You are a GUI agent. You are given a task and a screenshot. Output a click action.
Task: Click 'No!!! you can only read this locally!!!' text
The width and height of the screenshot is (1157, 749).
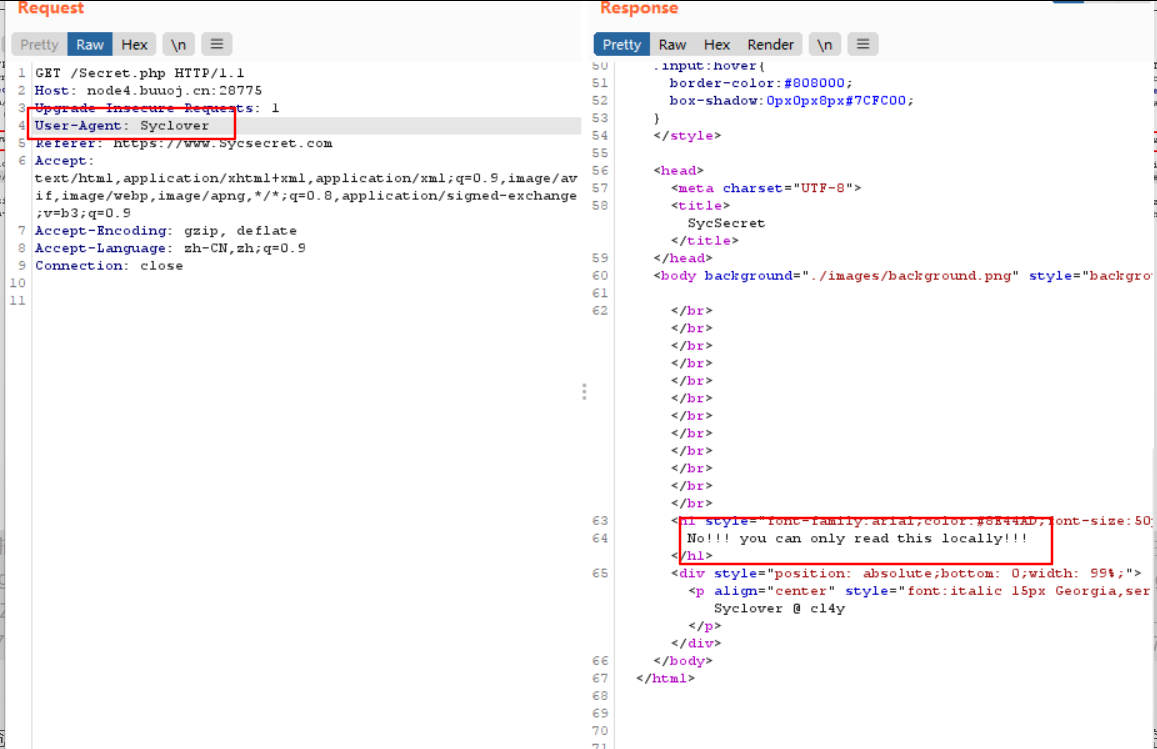pos(857,539)
